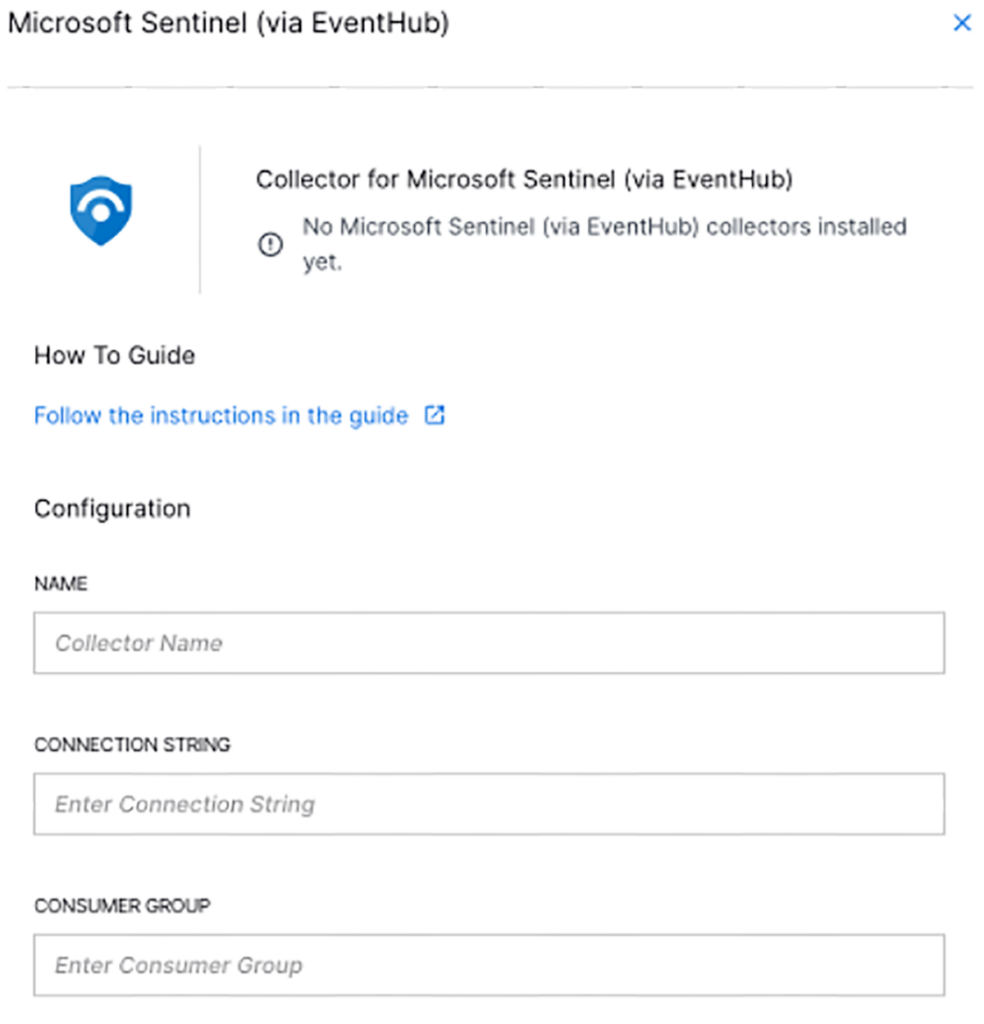
Task: Click the horizontal divider under the title
Action: pyautogui.click(x=490, y=88)
